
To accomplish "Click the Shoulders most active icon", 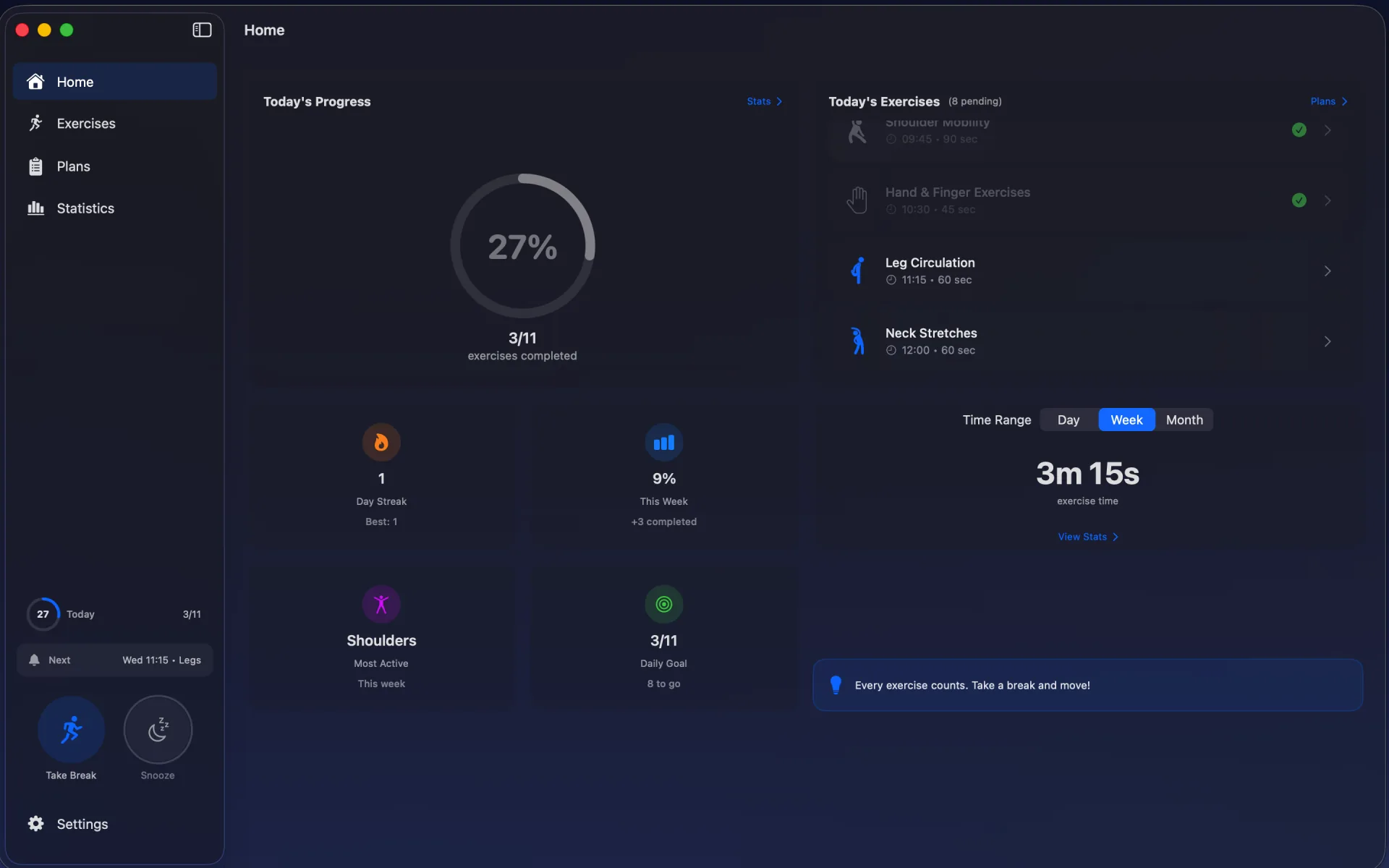I will point(381,604).
